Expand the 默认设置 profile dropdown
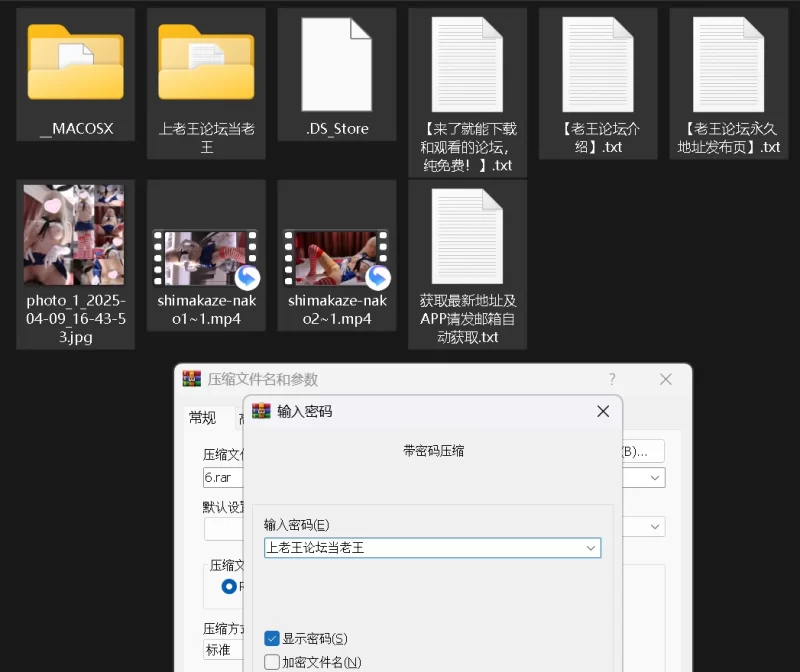The image size is (800, 672). click(x=656, y=526)
